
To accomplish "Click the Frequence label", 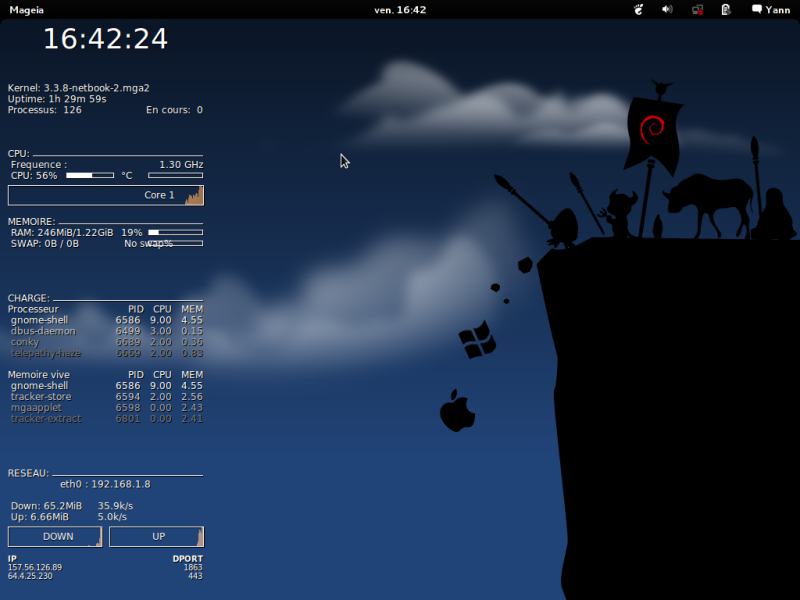I will coord(39,165).
